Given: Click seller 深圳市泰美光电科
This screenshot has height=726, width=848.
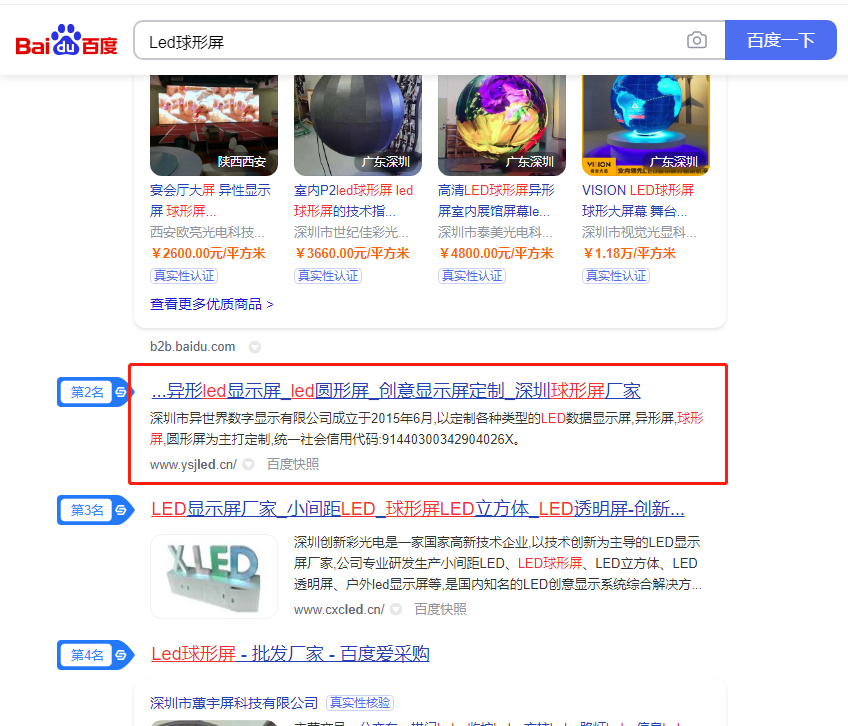Looking at the screenshot, I should point(495,232).
